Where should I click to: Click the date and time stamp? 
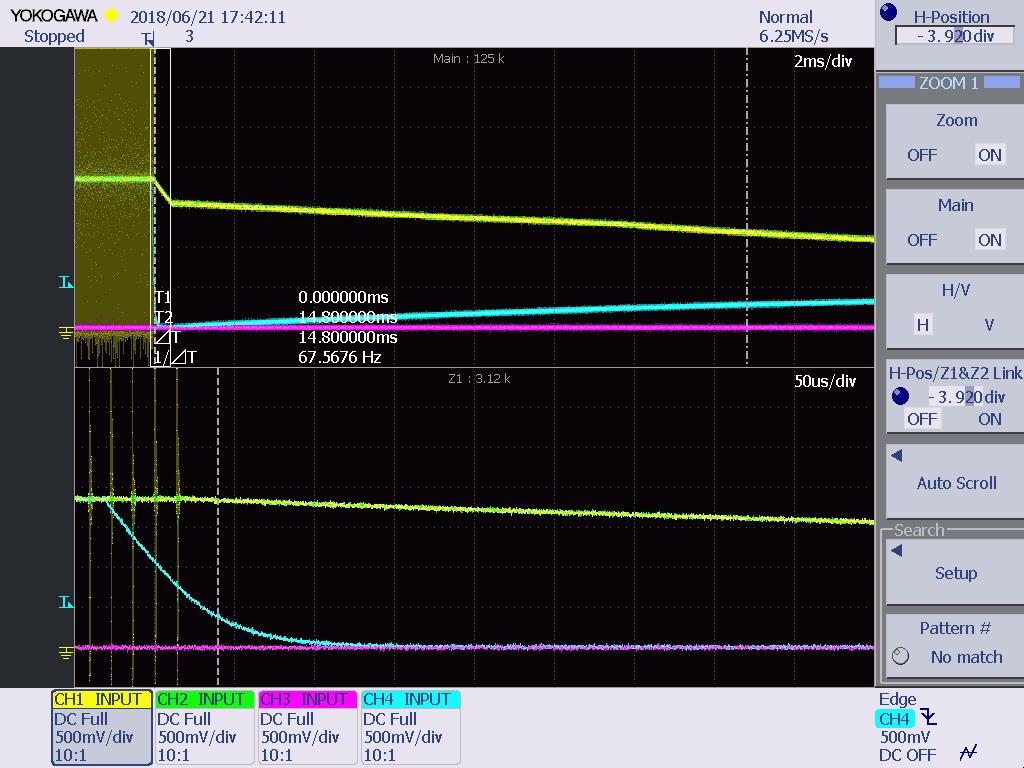[x=208, y=17]
